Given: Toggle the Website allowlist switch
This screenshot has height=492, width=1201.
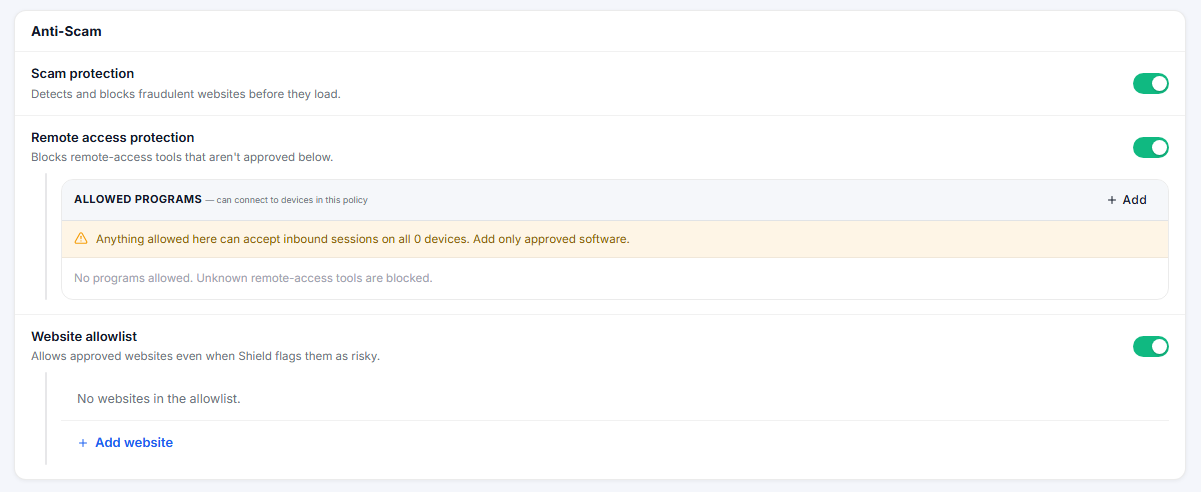Looking at the screenshot, I should (x=1150, y=347).
